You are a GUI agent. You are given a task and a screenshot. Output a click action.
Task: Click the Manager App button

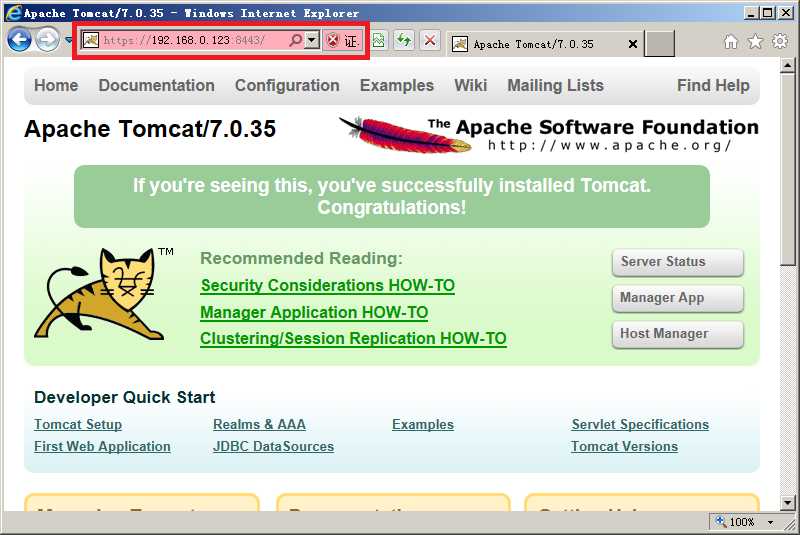point(678,298)
